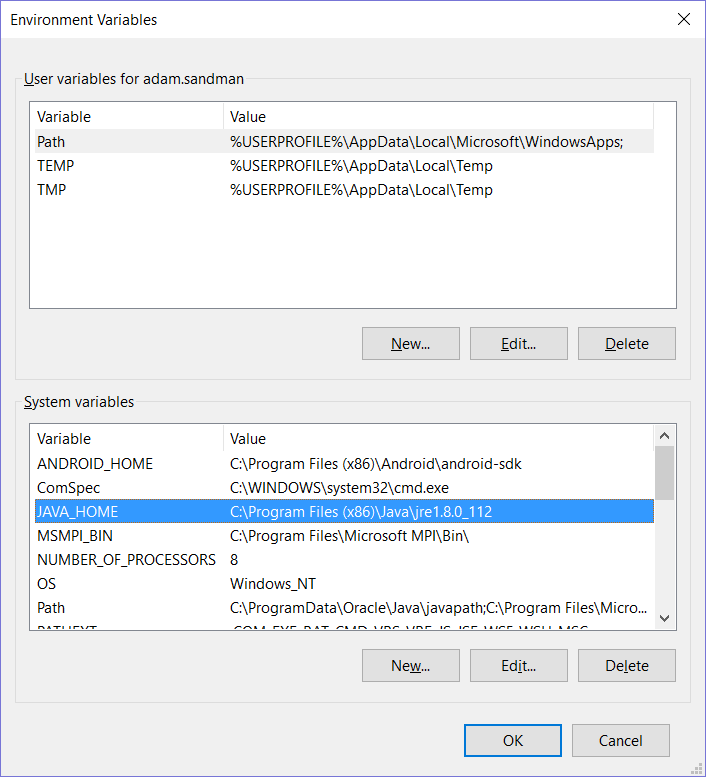706x777 pixels.
Task: Select the TEMP user variable
Action: click(340, 166)
